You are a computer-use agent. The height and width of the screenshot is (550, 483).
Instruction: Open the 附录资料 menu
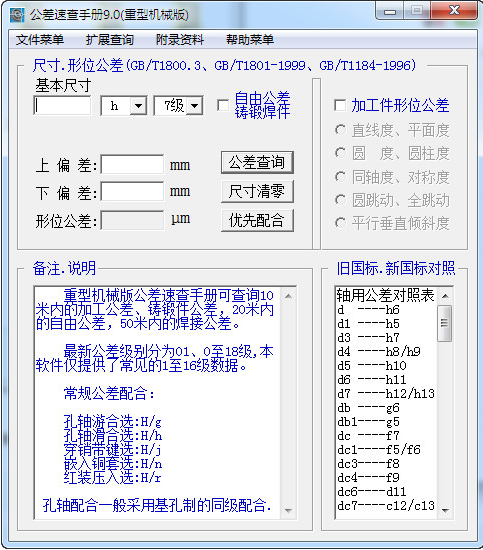click(180, 40)
